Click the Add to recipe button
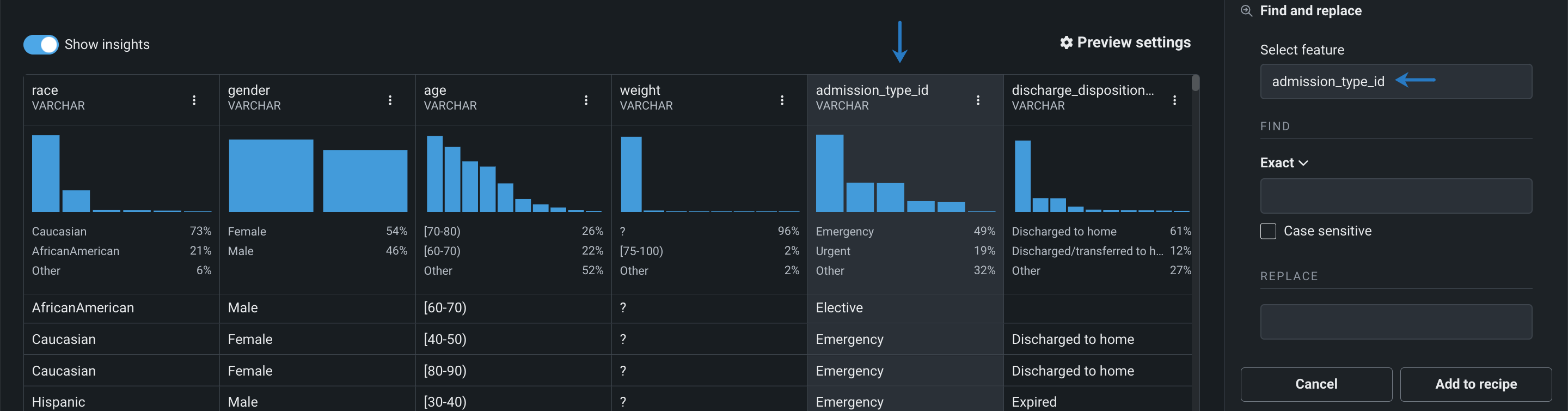1568x411 pixels. point(1475,384)
